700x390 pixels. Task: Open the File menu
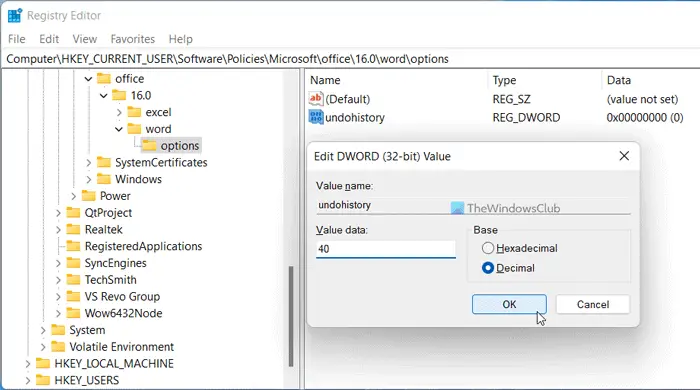coord(17,39)
